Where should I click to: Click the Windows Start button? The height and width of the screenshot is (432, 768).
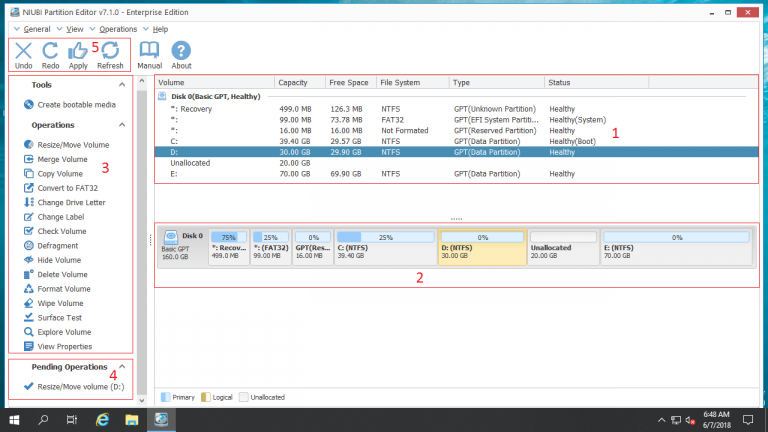click(x=14, y=420)
